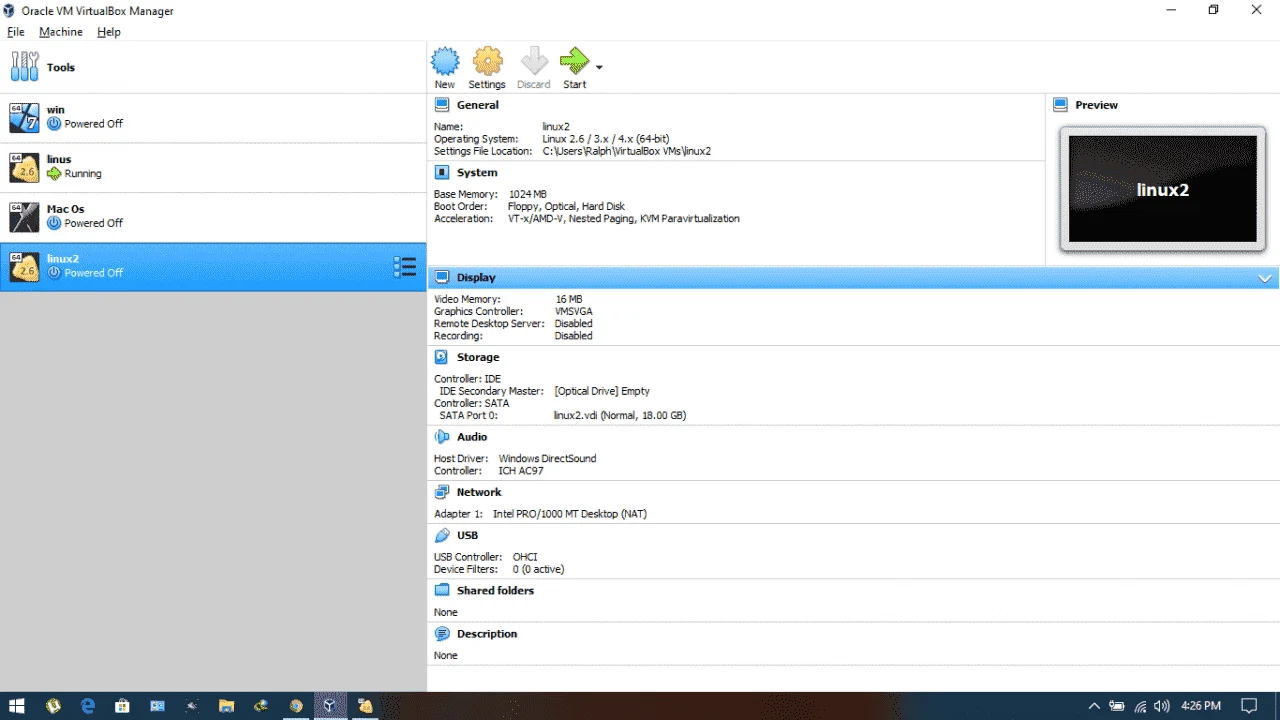This screenshot has height=720, width=1280.
Task: Click the VirtualBox cube icon in taskbar
Action: [329, 706]
